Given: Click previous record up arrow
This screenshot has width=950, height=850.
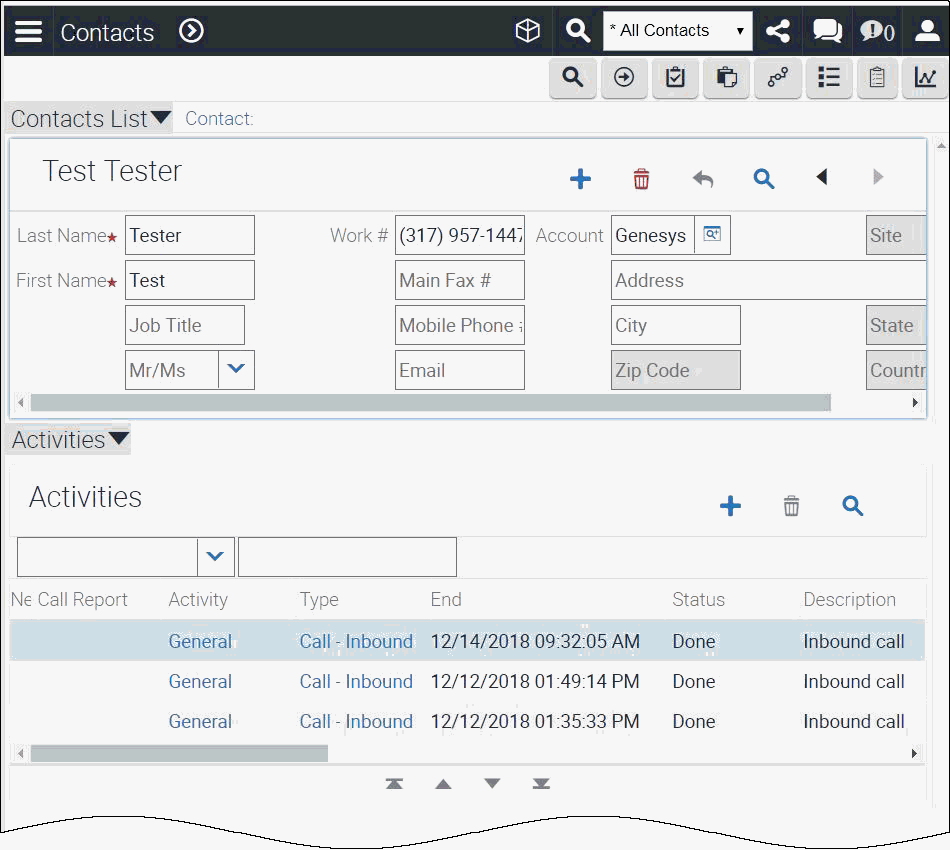Looking at the screenshot, I should (443, 784).
